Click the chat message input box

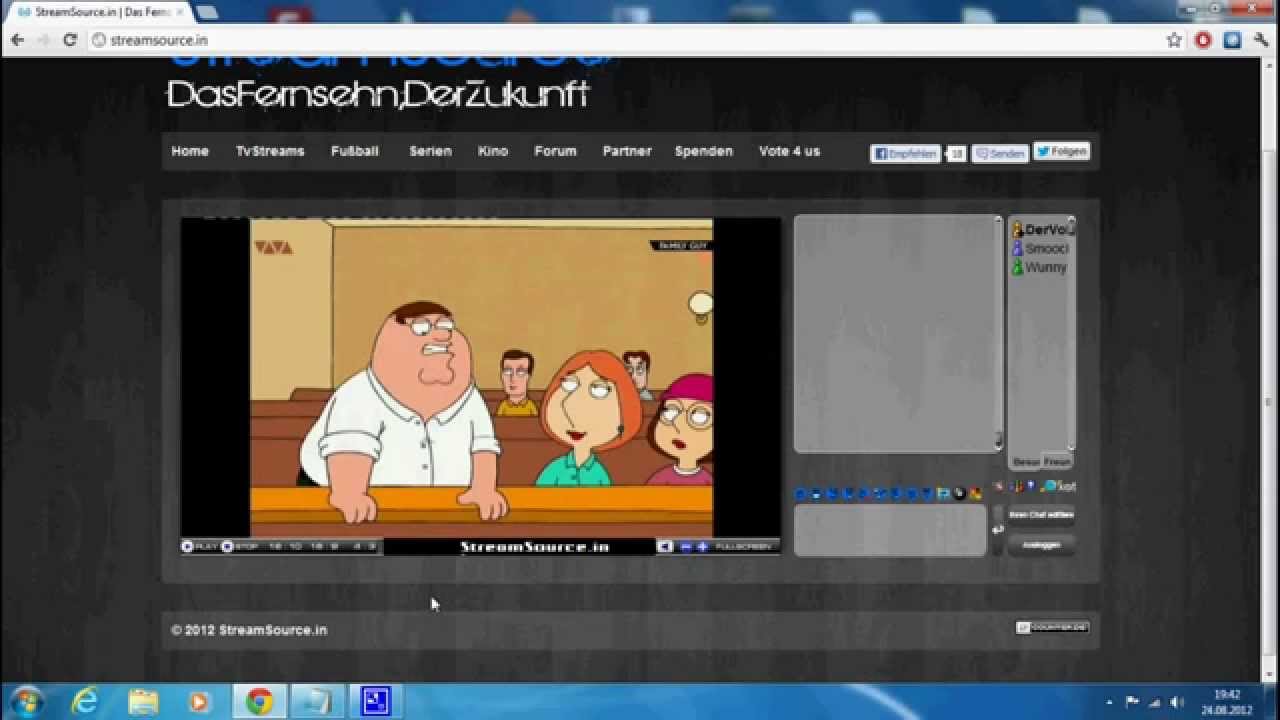pyautogui.click(x=890, y=530)
